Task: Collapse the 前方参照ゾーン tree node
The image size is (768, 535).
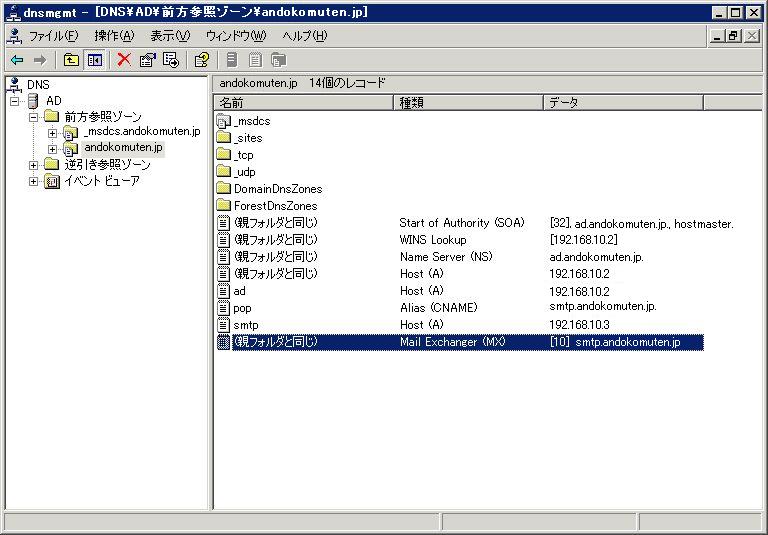Action: [33, 117]
